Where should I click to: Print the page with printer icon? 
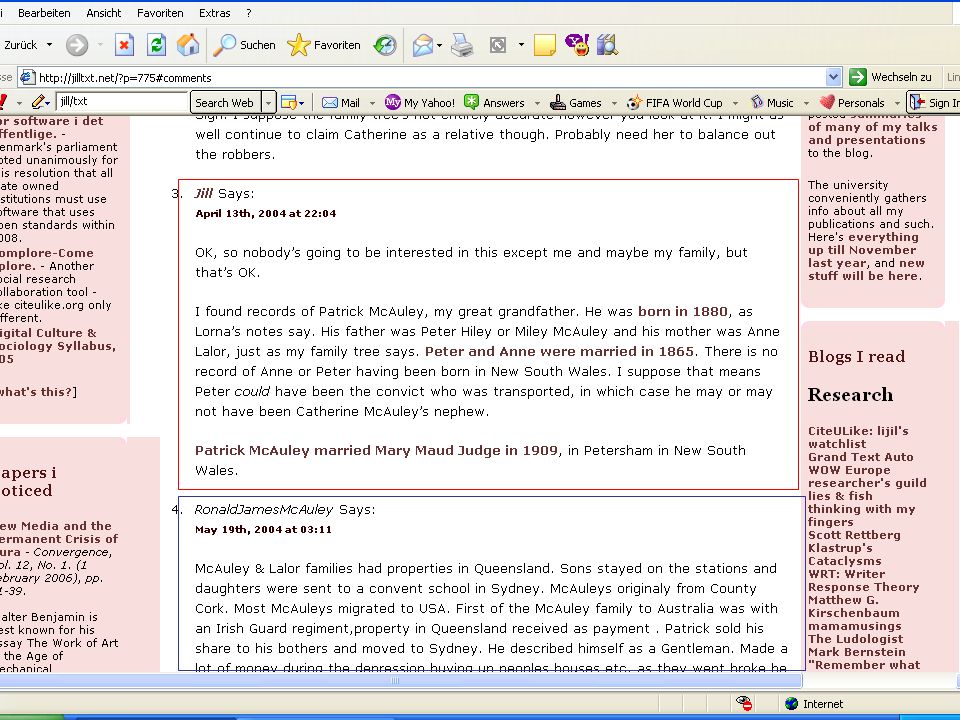[x=462, y=45]
